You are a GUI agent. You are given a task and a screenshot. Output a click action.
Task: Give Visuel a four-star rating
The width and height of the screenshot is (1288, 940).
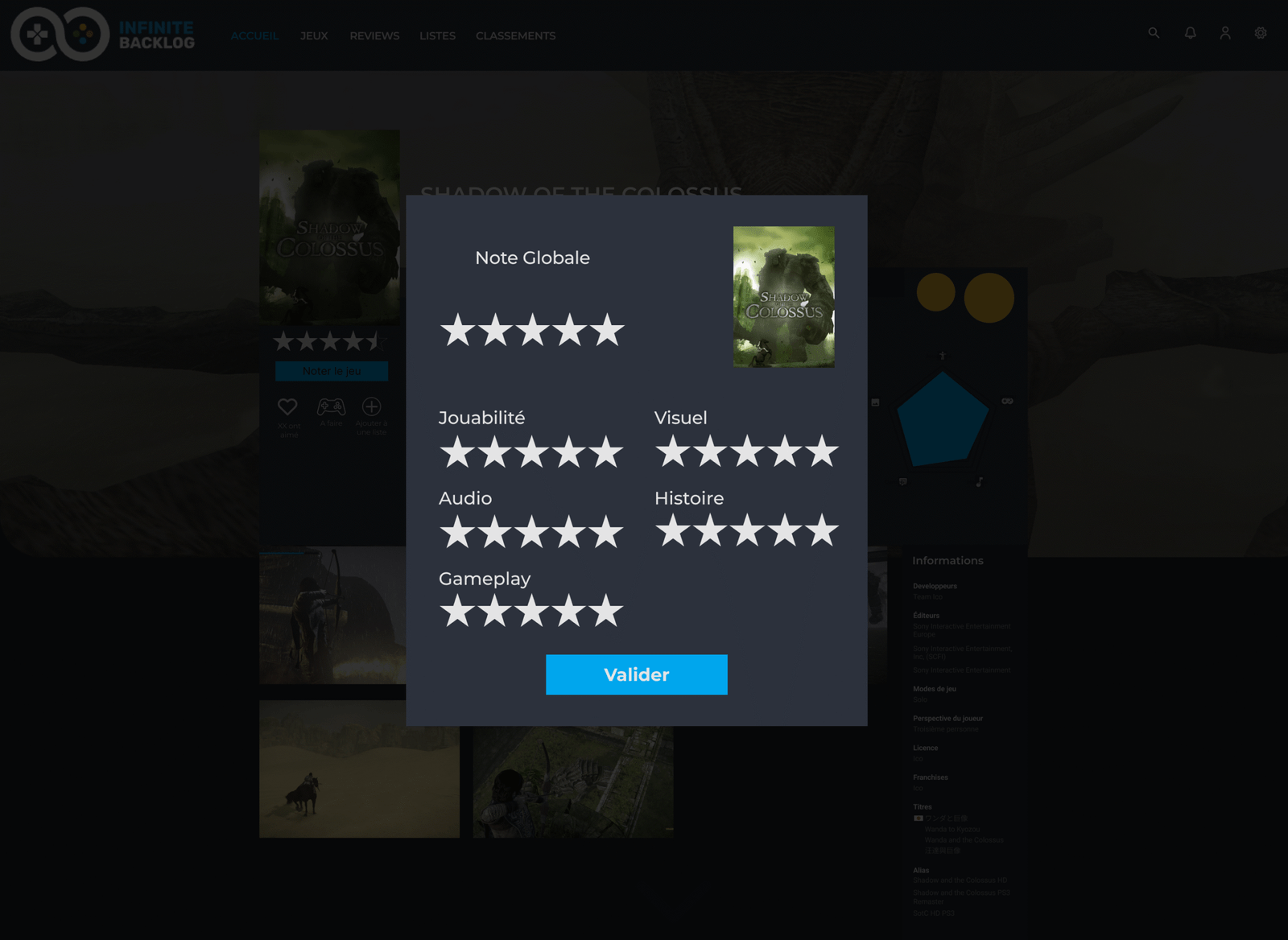tap(785, 452)
